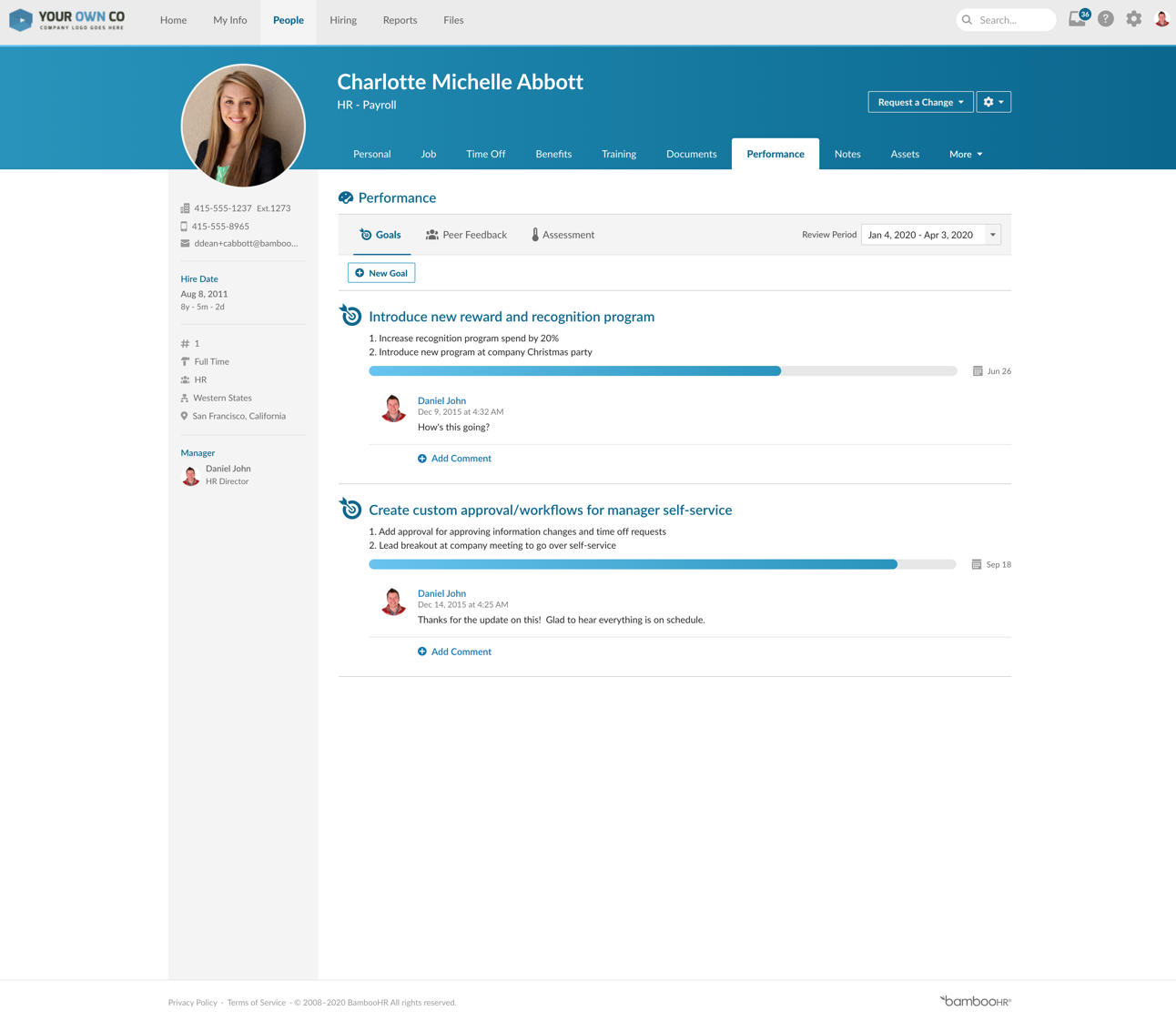1176x1021 pixels.
Task: Switch to the Assessment tab
Action: 563,235
